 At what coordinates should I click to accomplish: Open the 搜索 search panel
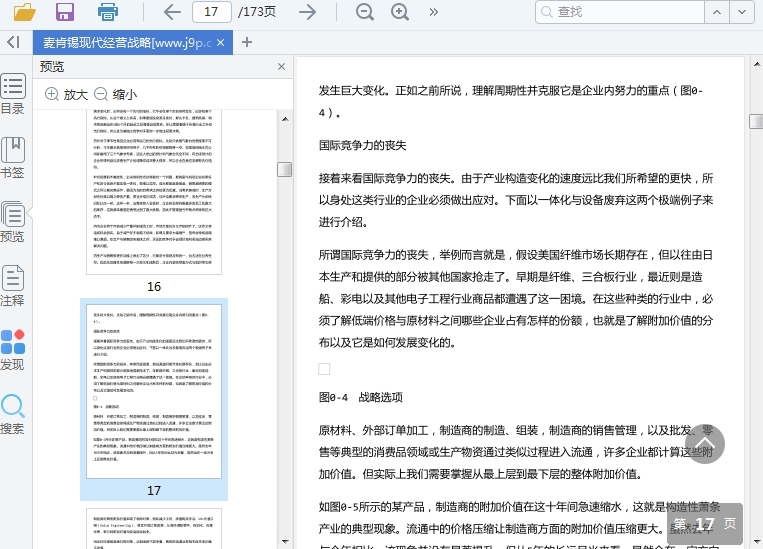pos(13,414)
